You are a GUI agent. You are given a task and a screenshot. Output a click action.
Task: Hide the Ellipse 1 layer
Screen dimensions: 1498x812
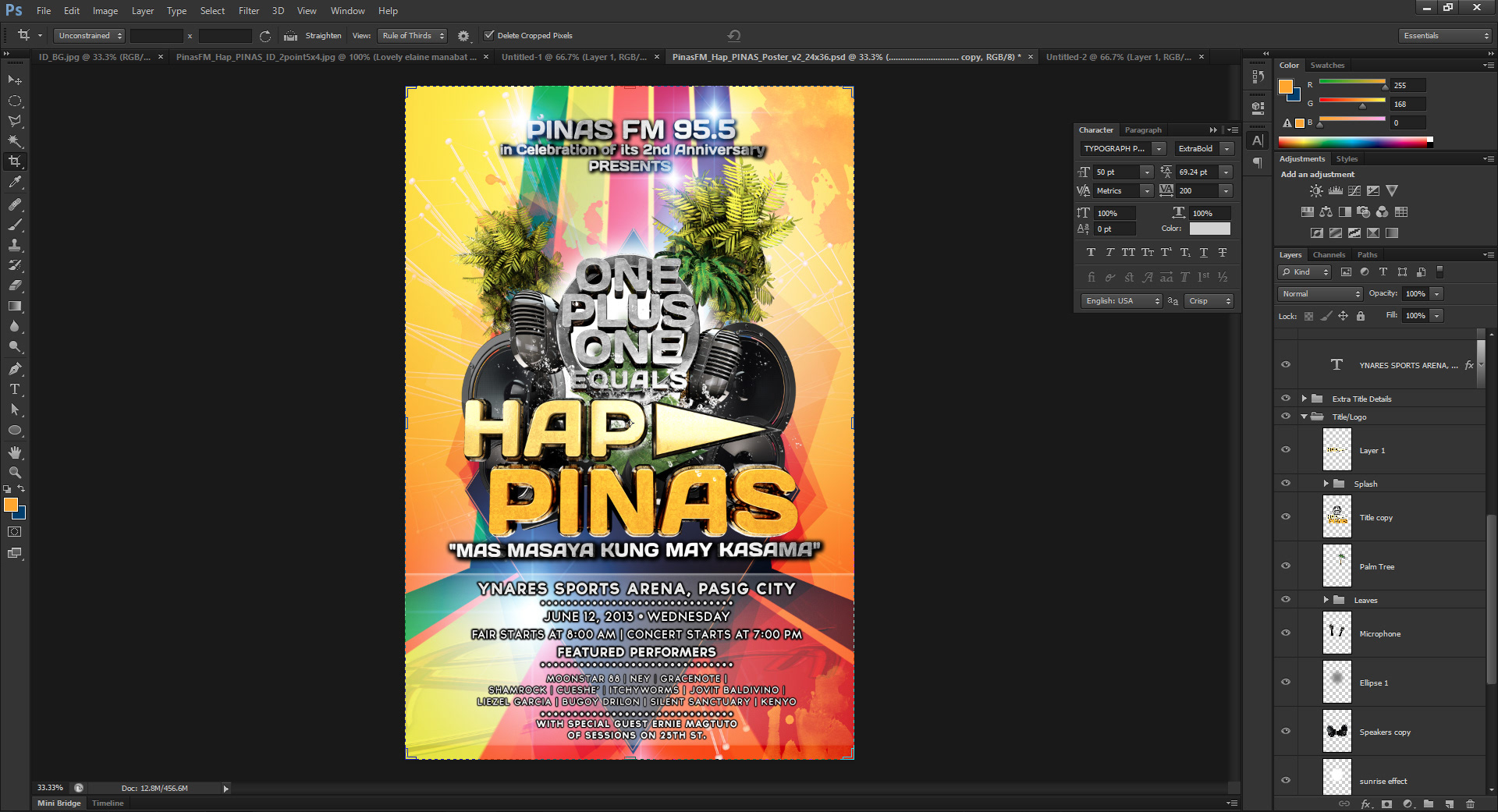1286,682
